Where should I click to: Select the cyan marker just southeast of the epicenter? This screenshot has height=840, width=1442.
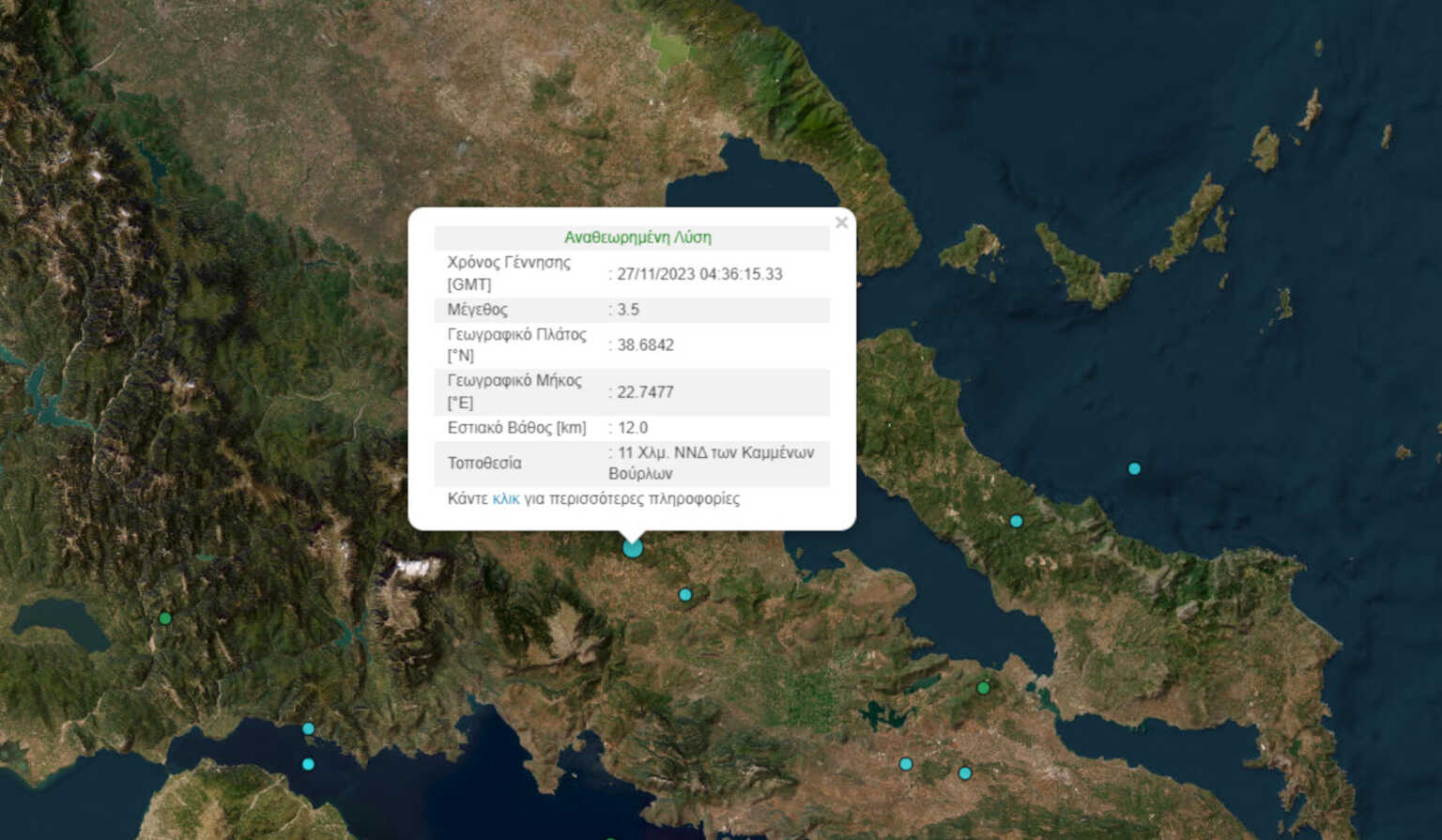(x=685, y=594)
